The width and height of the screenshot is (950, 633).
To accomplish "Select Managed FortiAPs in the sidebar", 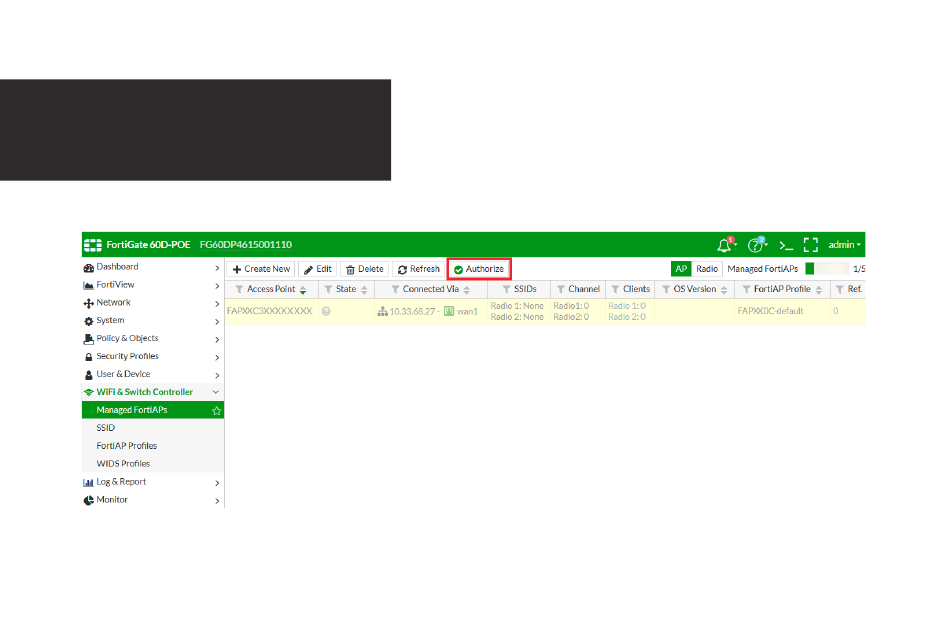I will pos(153,410).
